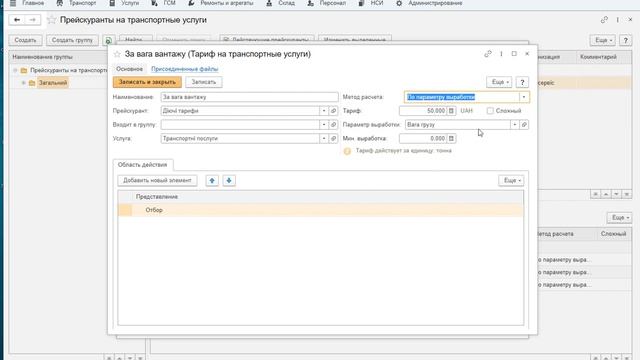
Task: Open help button in main window toolbar
Action: [x=625, y=40]
